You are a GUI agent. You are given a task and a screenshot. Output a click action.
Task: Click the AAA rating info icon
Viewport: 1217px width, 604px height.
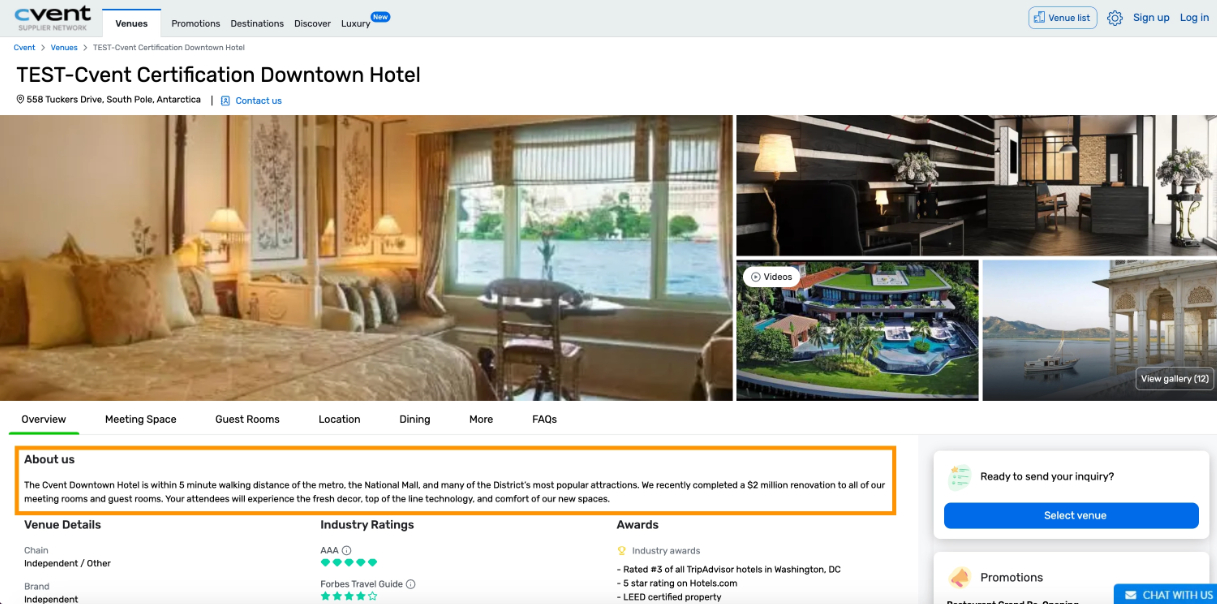tap(347, 550)
